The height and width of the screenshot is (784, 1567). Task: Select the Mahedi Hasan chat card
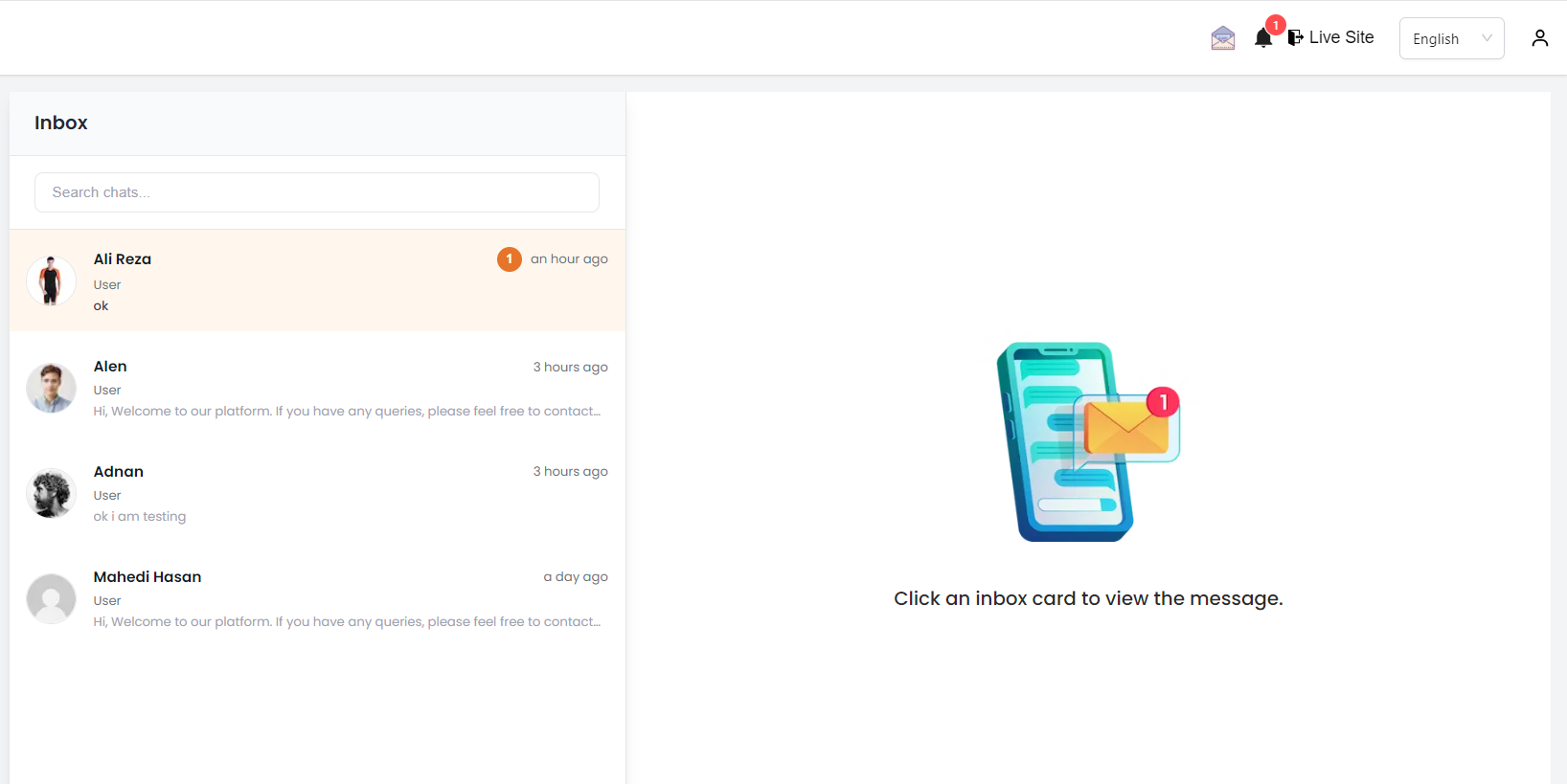pyautogui.click(x=316, y=598)
